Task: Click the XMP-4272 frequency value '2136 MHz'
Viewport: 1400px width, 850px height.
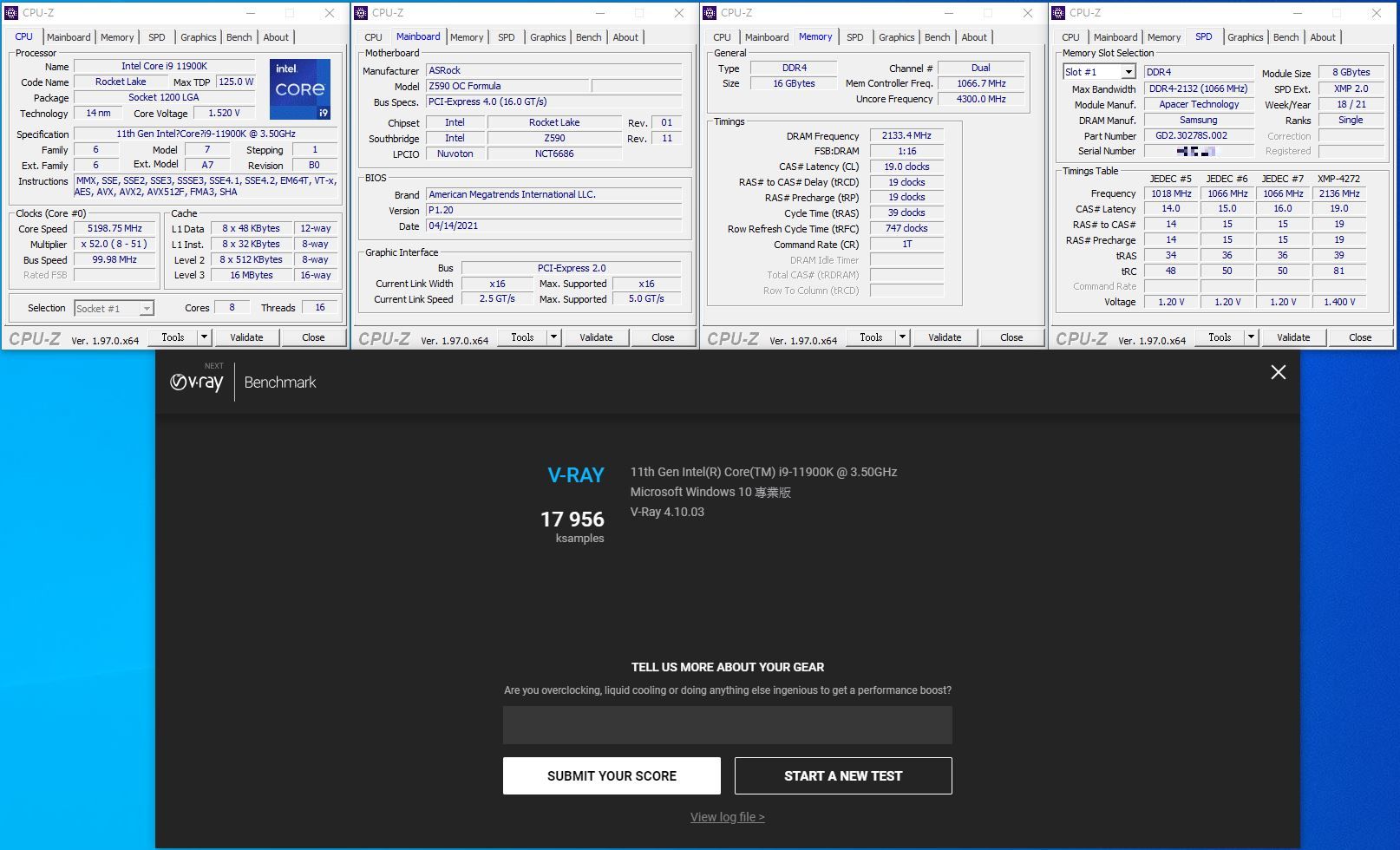Action: pyautogui.click(x=1339, y=193)
